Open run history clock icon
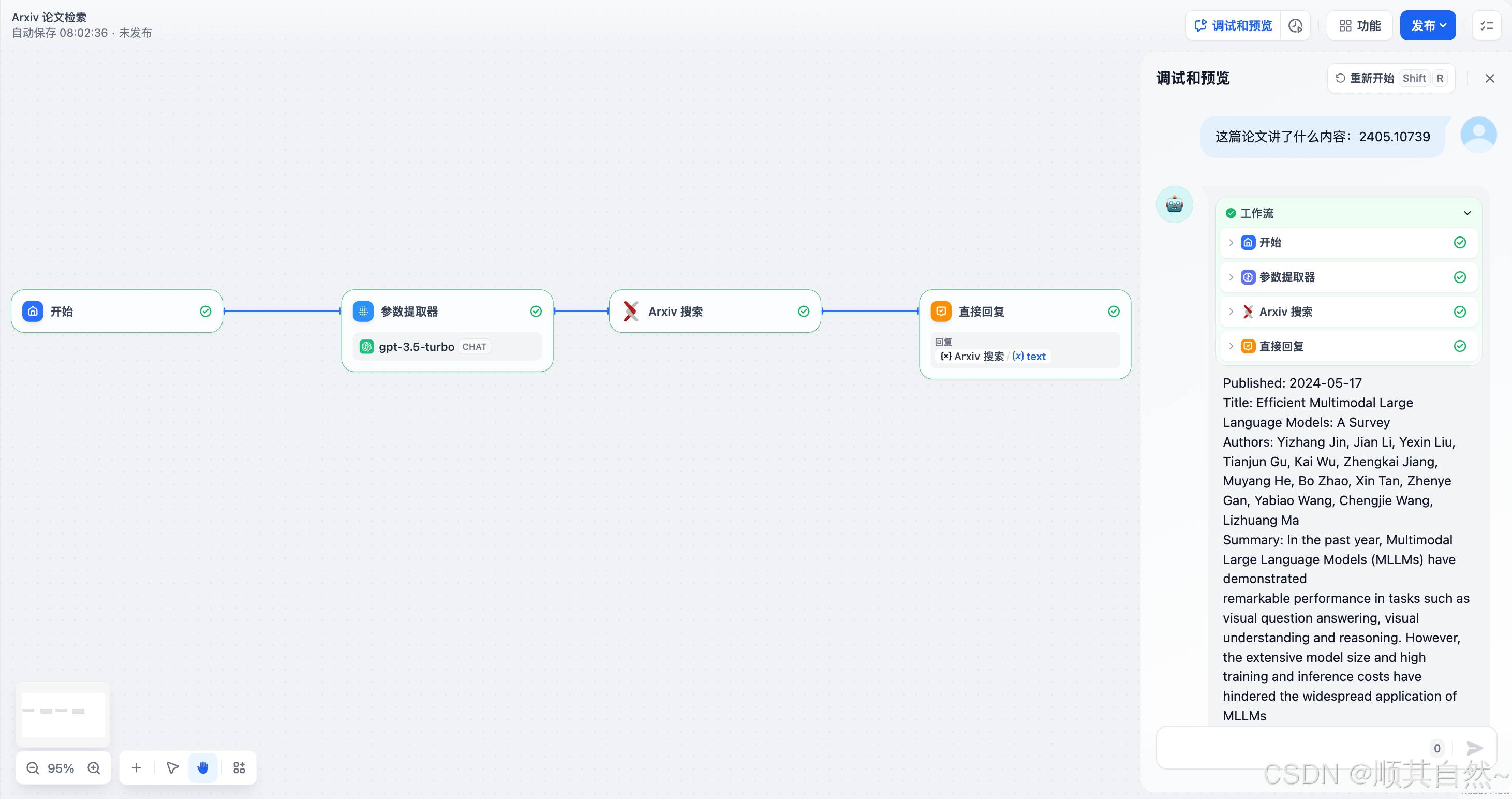 (x=1295, y=26)
